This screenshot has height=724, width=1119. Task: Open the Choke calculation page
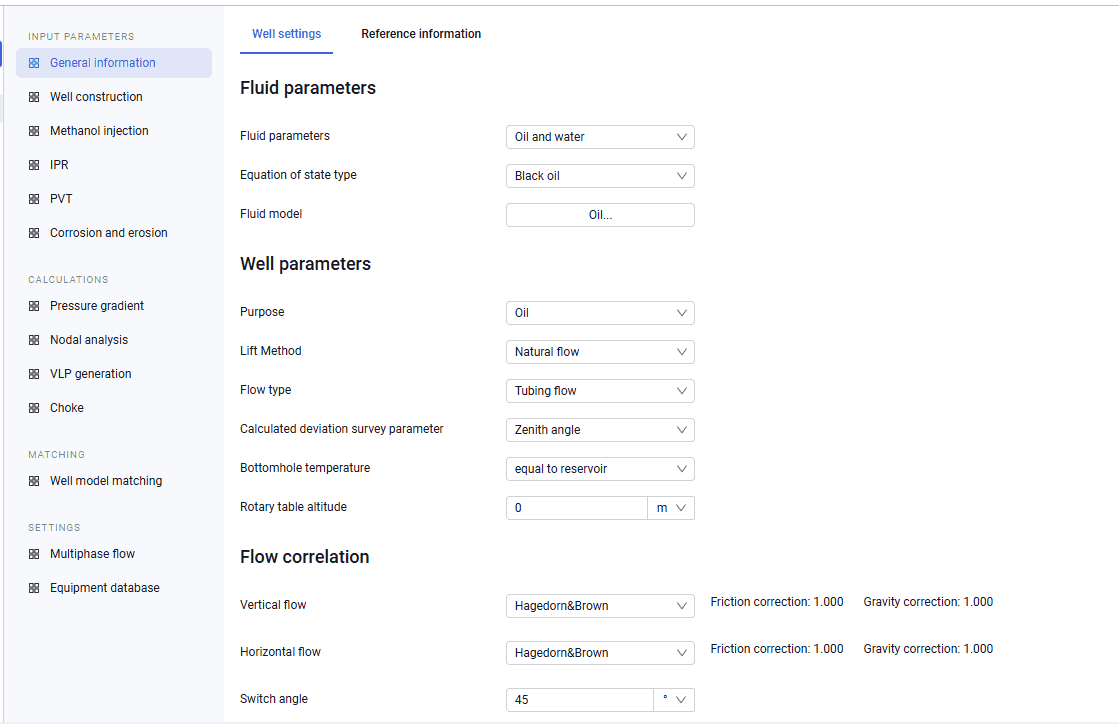[114, 408]
